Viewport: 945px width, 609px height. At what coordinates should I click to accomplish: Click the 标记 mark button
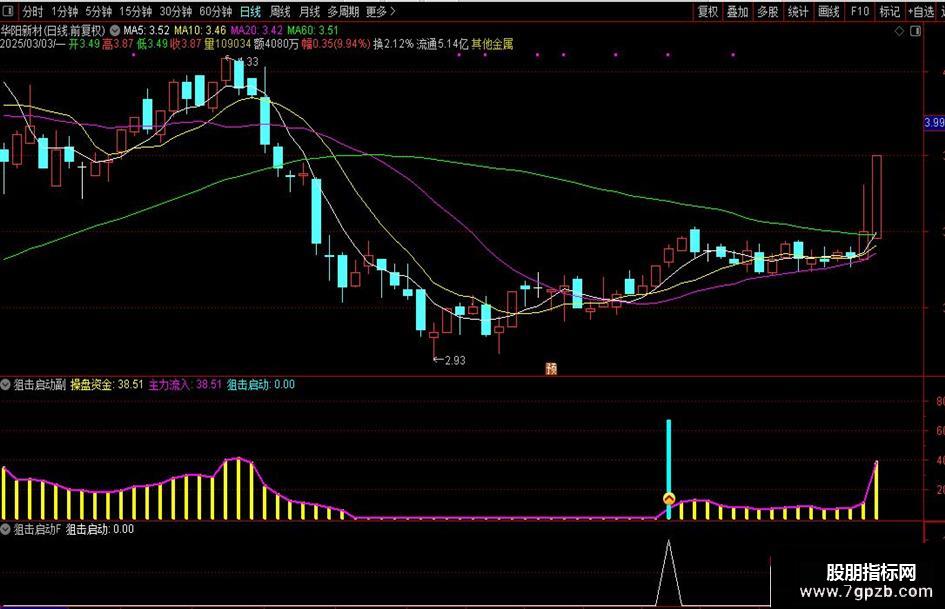(890, 11)
